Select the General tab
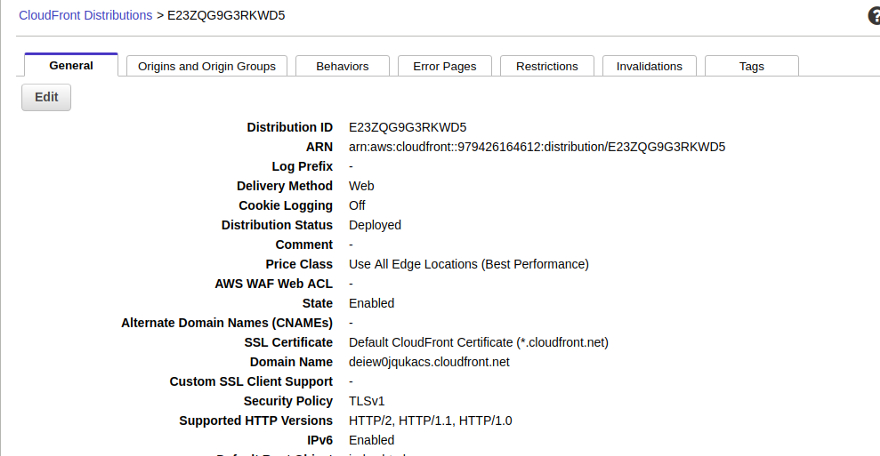This screenshot has height=456, width=880. [x=71, y=66]
